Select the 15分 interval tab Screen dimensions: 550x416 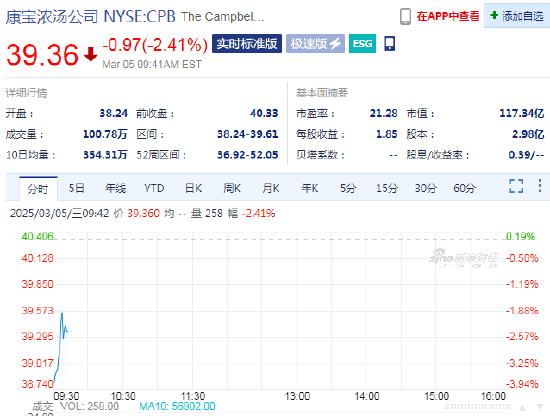(x=387, y=188)
